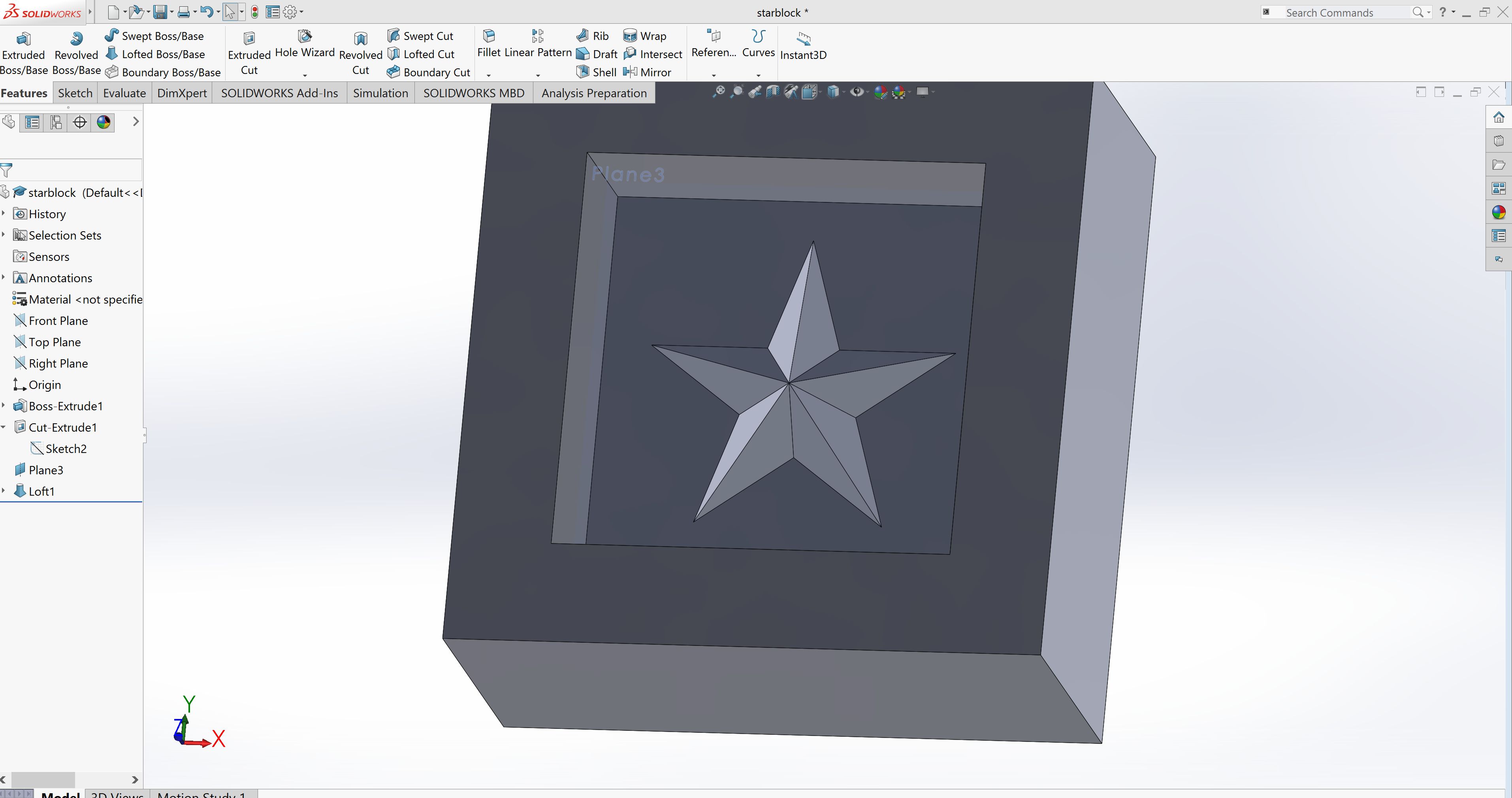Click the Save icon
Image resolution: width=1512 pixels, height=798 pixels.
160,12
